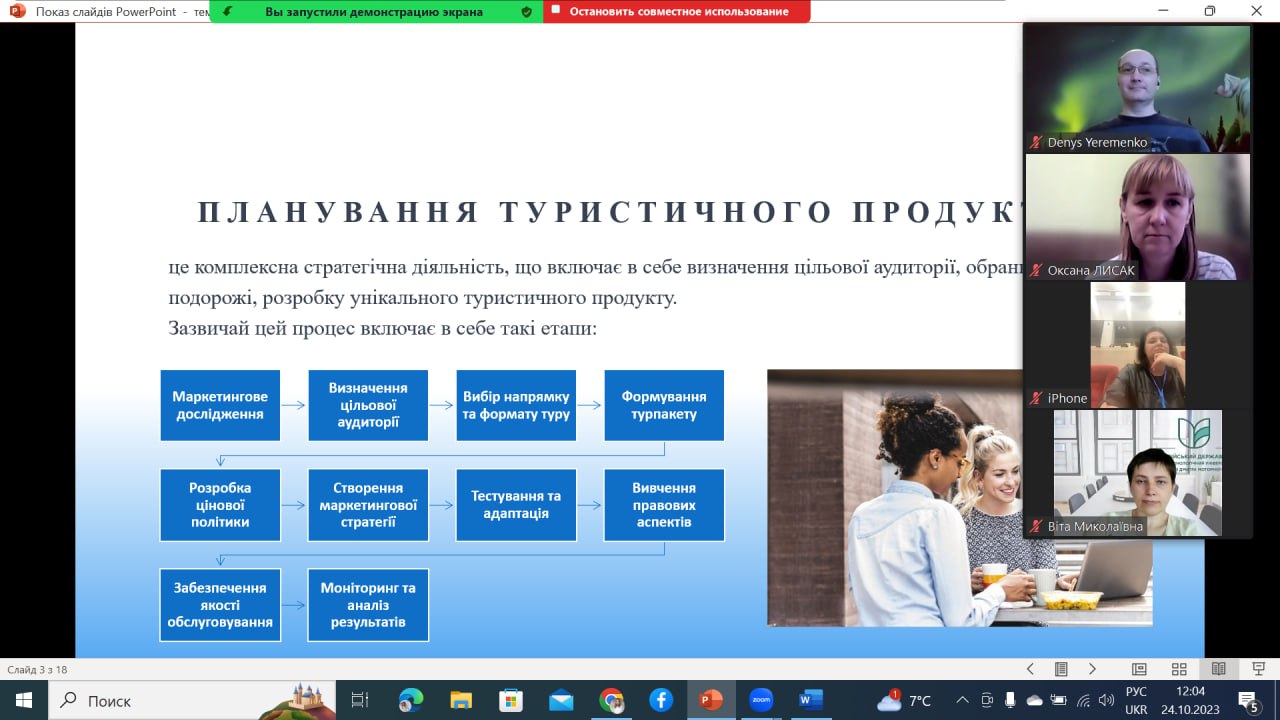The height and width of the screenshot is (720, 1280).
Task: Click the 'Моніторинг та аналіз результатів' block
Action: click(x=368, y=605)
